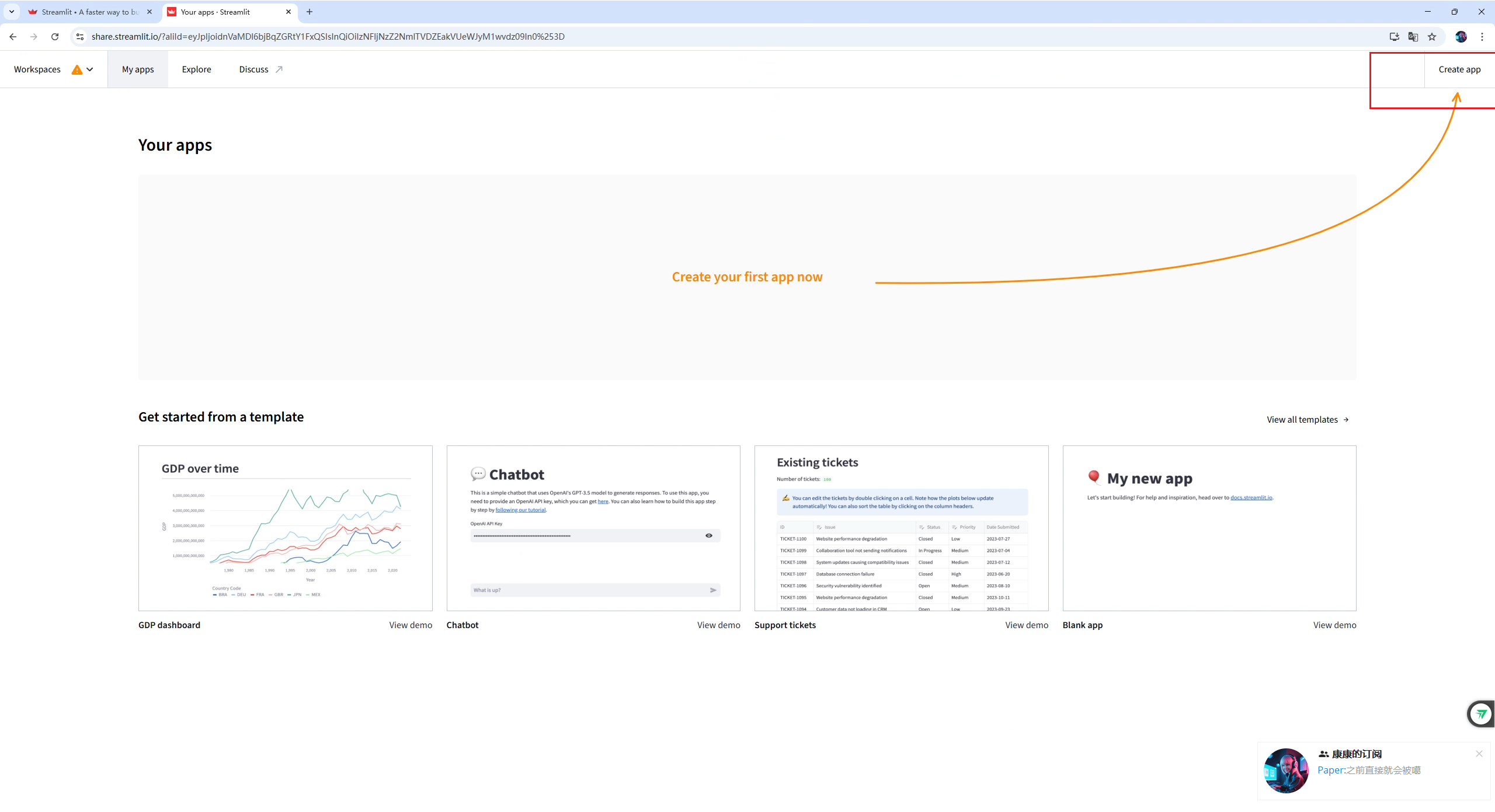Open the Discuss external link
Image resolution: width=1495 pixels, height=812 pixels.
click(x=261, y=69)
